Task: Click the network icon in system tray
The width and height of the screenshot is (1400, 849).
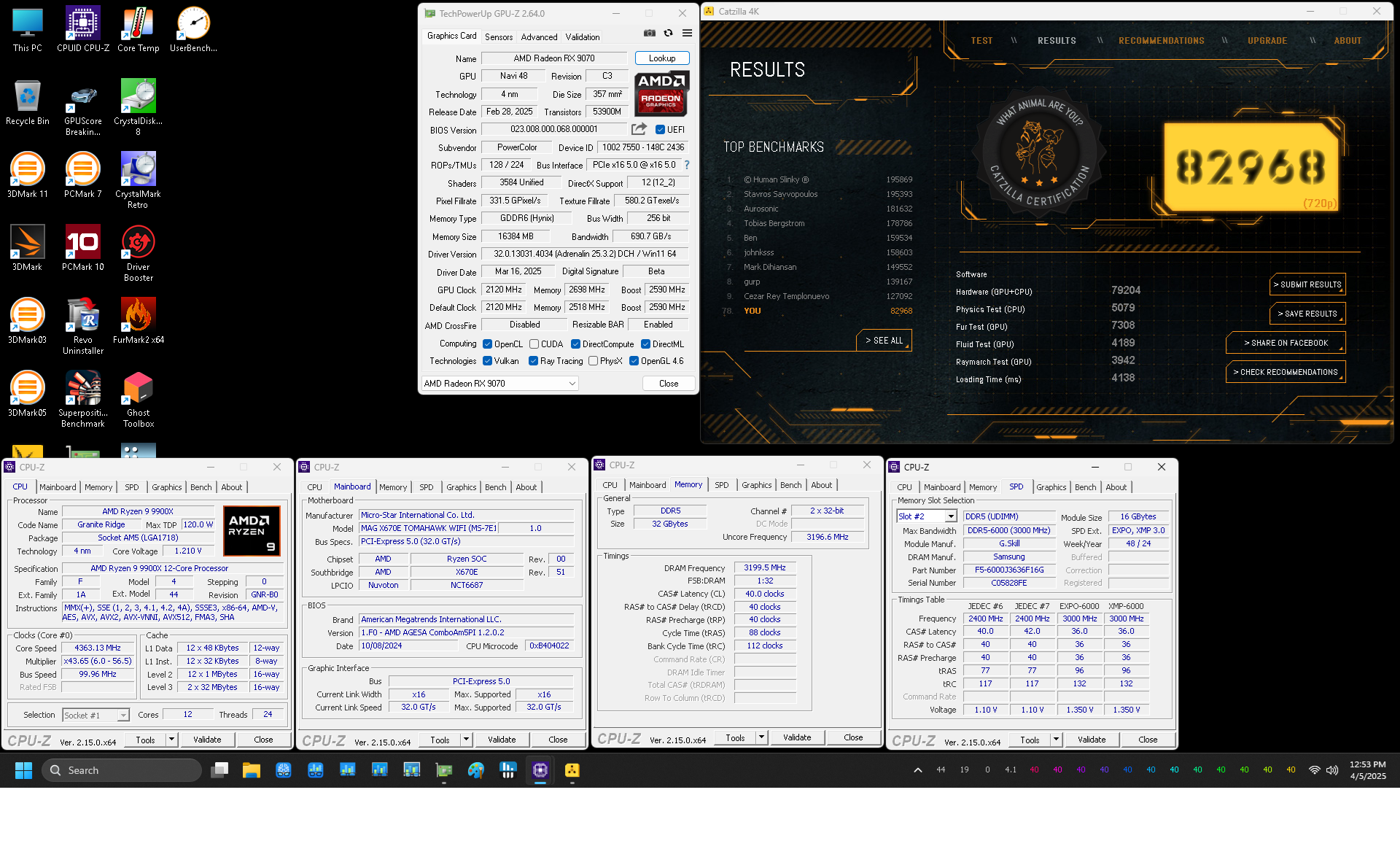Action: click(x=1314, y=770)
